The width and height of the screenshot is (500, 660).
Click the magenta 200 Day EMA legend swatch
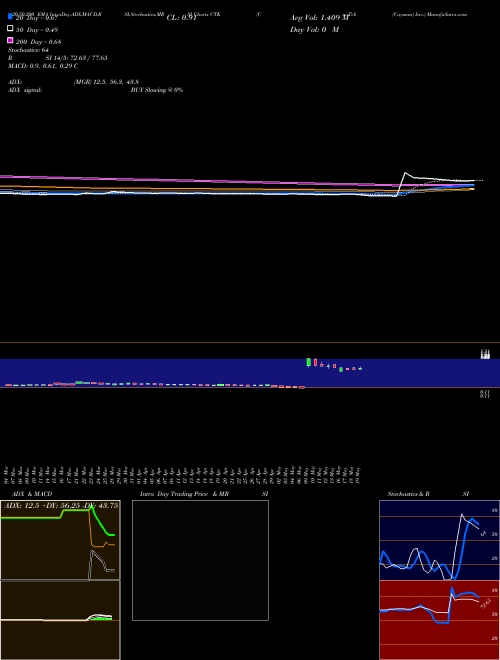pos(10,40)
